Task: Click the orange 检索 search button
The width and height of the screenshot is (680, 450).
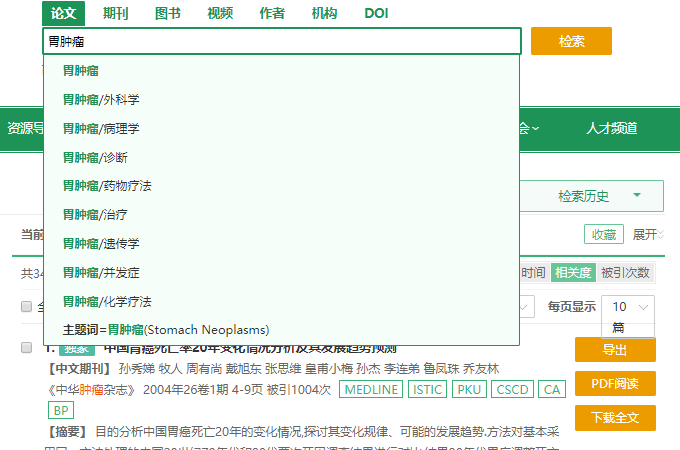Action: pyautogui.click(x=571, y=41)
